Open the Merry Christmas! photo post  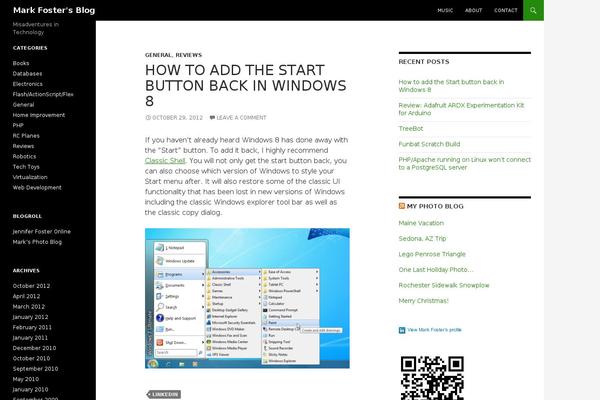424,301
